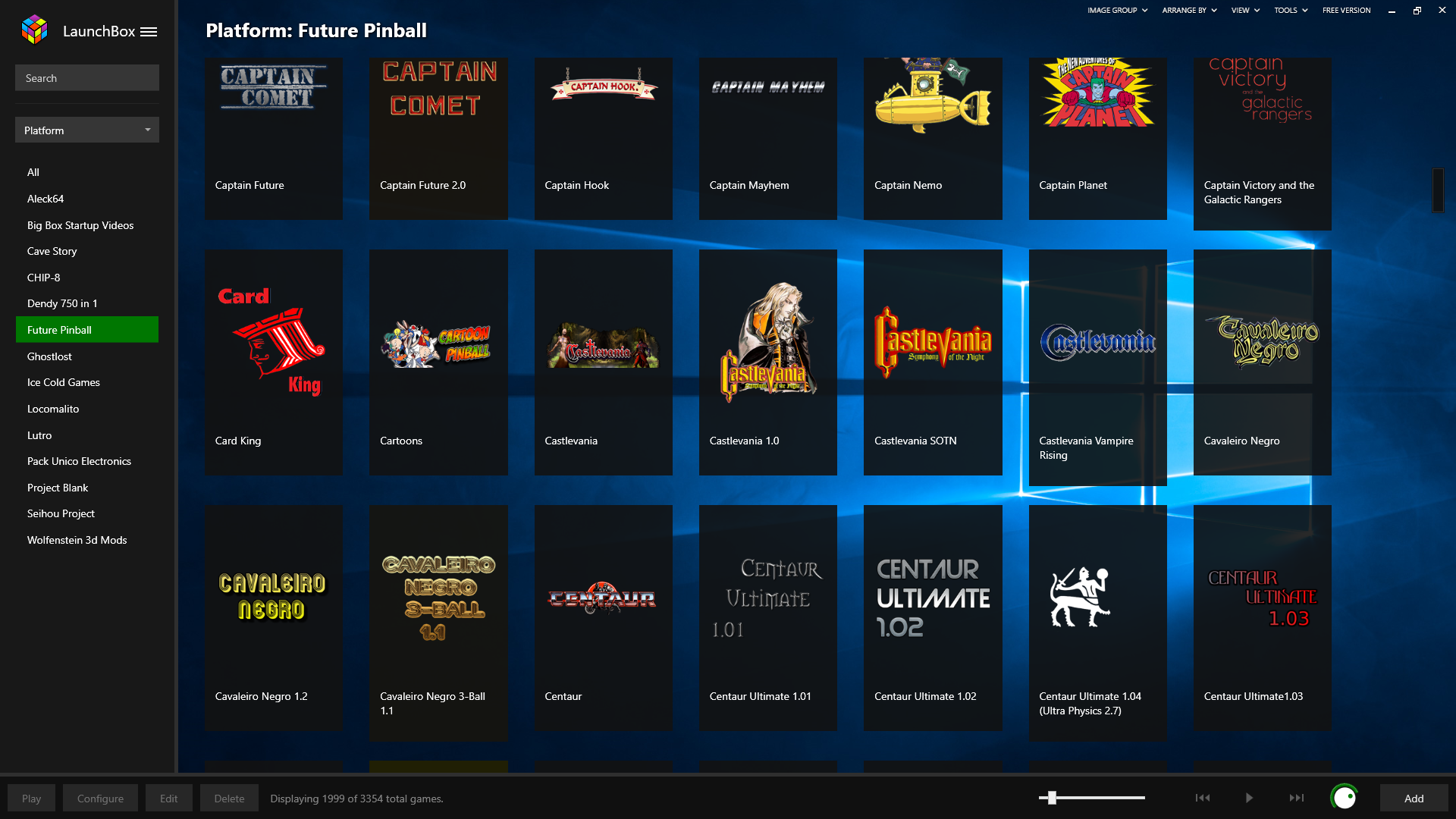Select the Captain Planet game tile
This screenshot has height=819, width=1456.
(x=1097, y=139)
